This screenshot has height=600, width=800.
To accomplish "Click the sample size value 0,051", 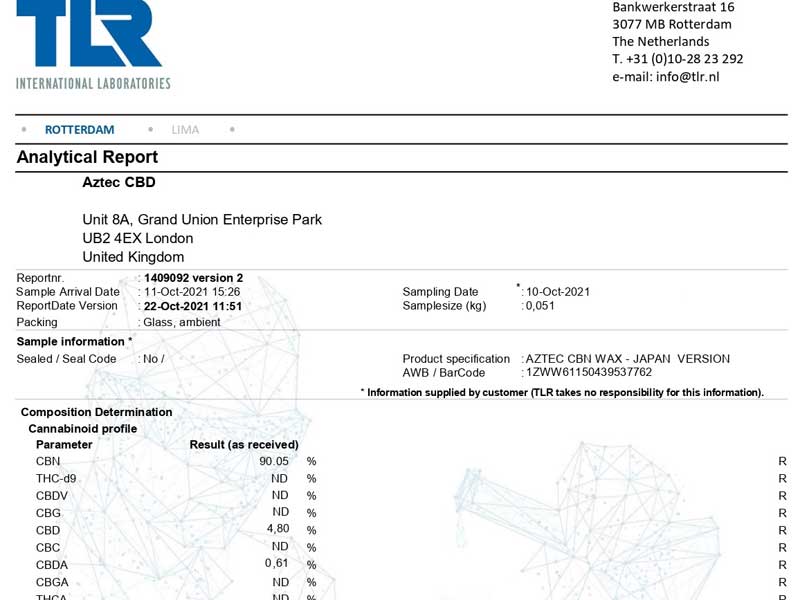I will pos(540,306).
